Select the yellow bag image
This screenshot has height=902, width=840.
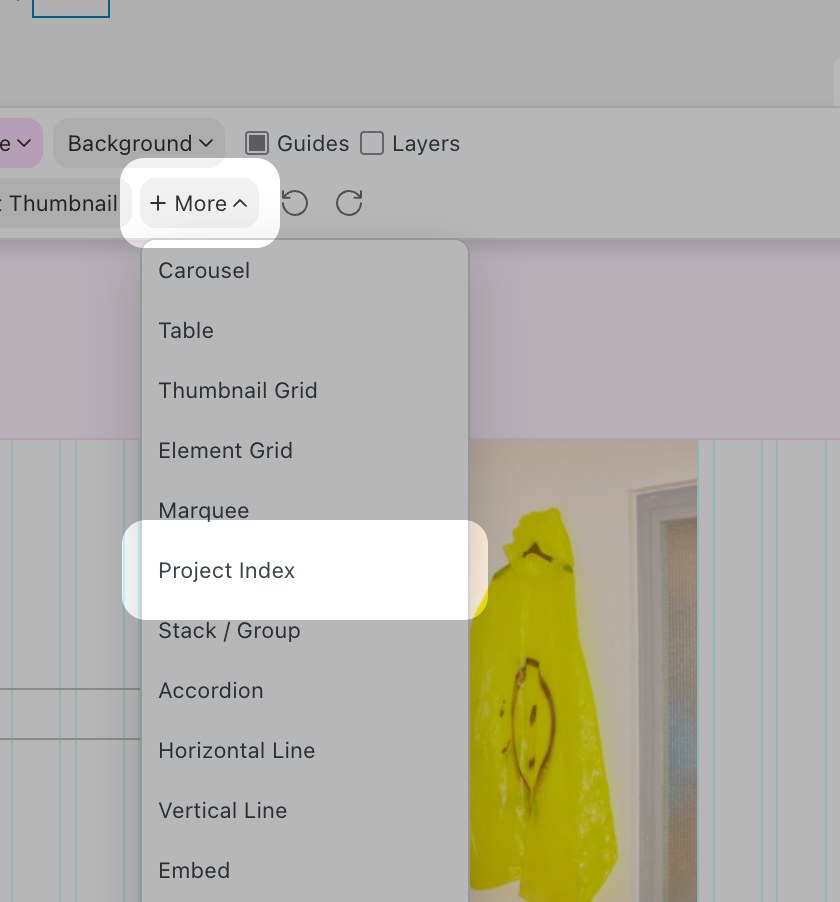click(x=583, y=671)
